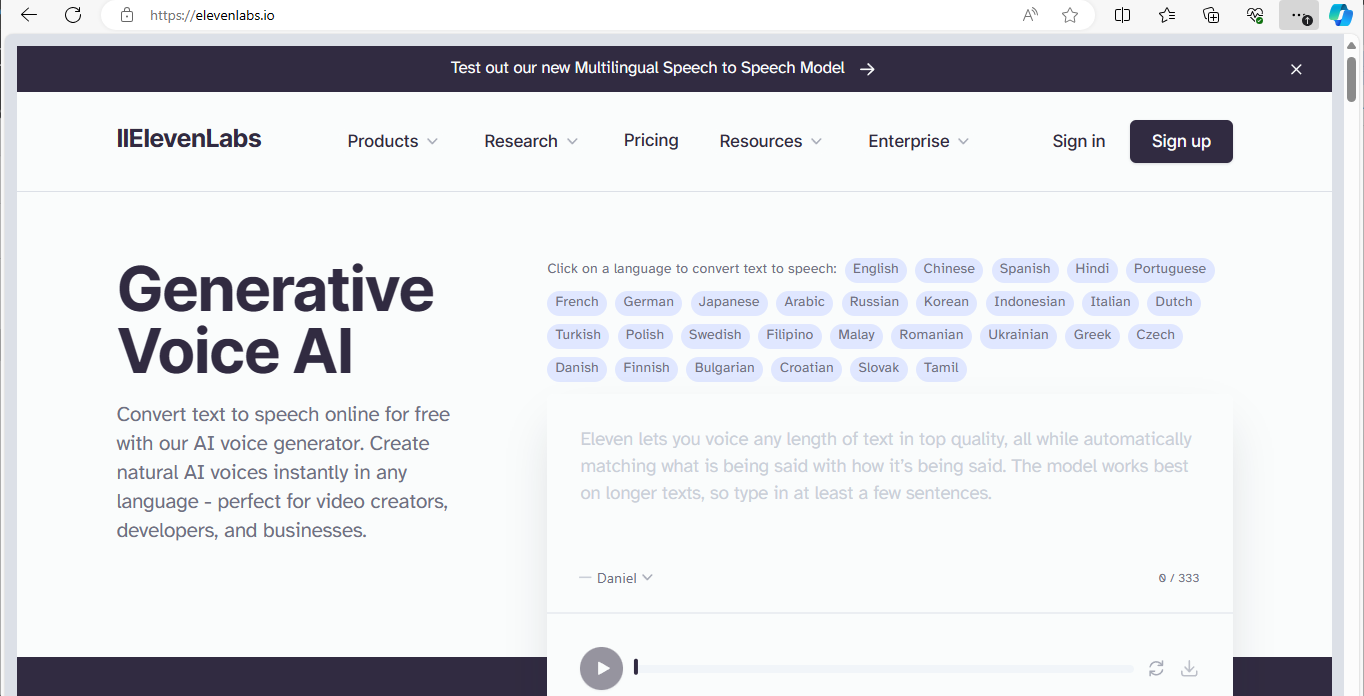Choose the Tamil language chip
The height and width of the screenshot is (696, 1364).
(x=941, y=368)
